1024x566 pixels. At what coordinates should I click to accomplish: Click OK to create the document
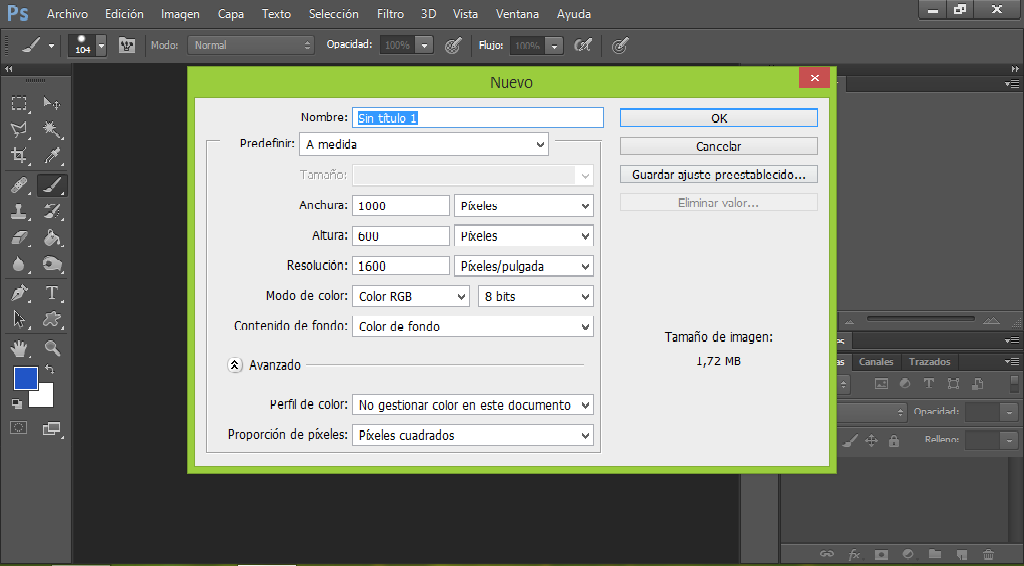coord(718,118)
